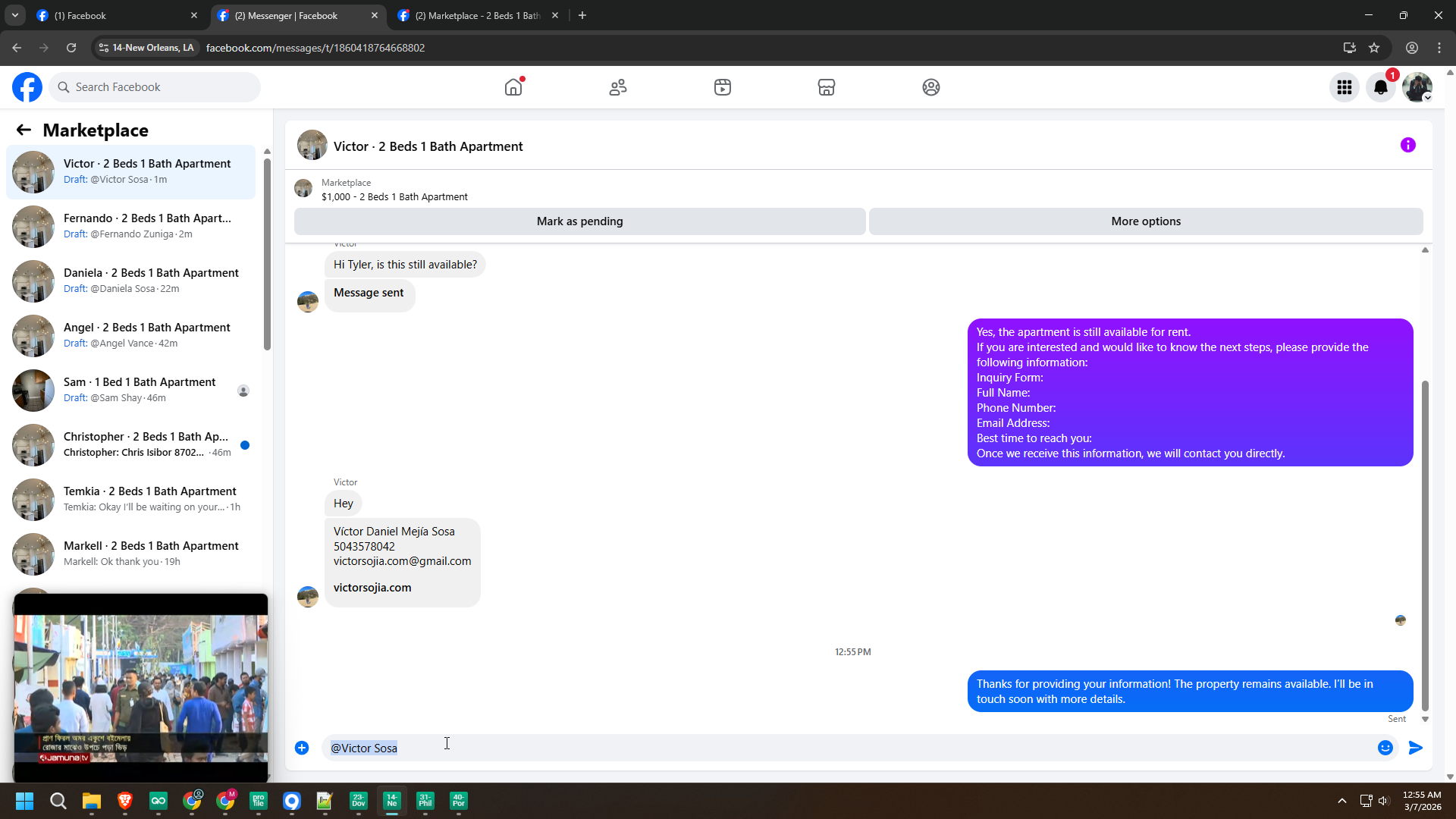Image resolution: width=1456 pixels, height=819 pixels.
Task: Open Facebook Home feed icon
Action: click(x=513, y=87)
